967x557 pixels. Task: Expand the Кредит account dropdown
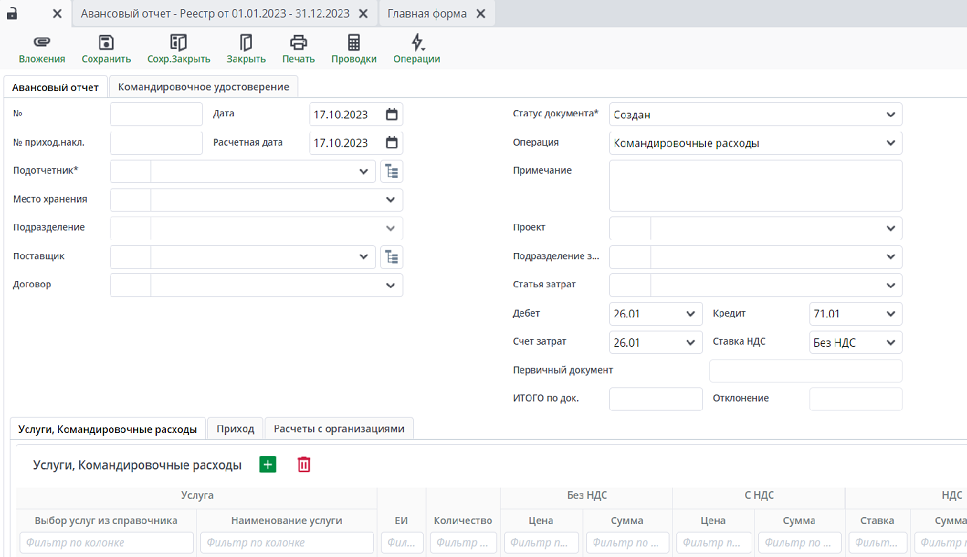tap(890, 314)
